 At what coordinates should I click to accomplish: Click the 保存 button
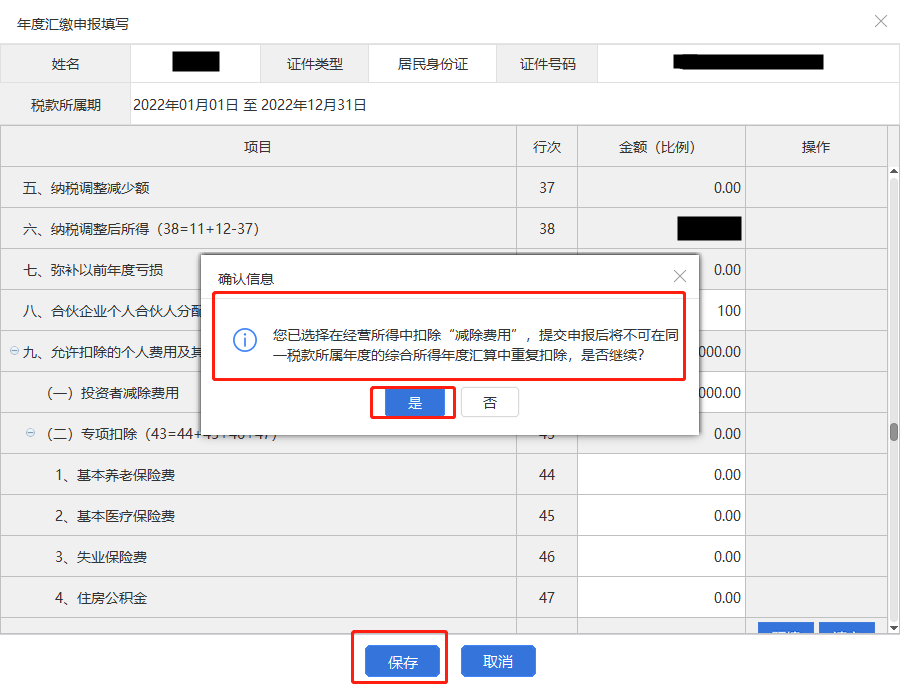[x=403, y=662]
